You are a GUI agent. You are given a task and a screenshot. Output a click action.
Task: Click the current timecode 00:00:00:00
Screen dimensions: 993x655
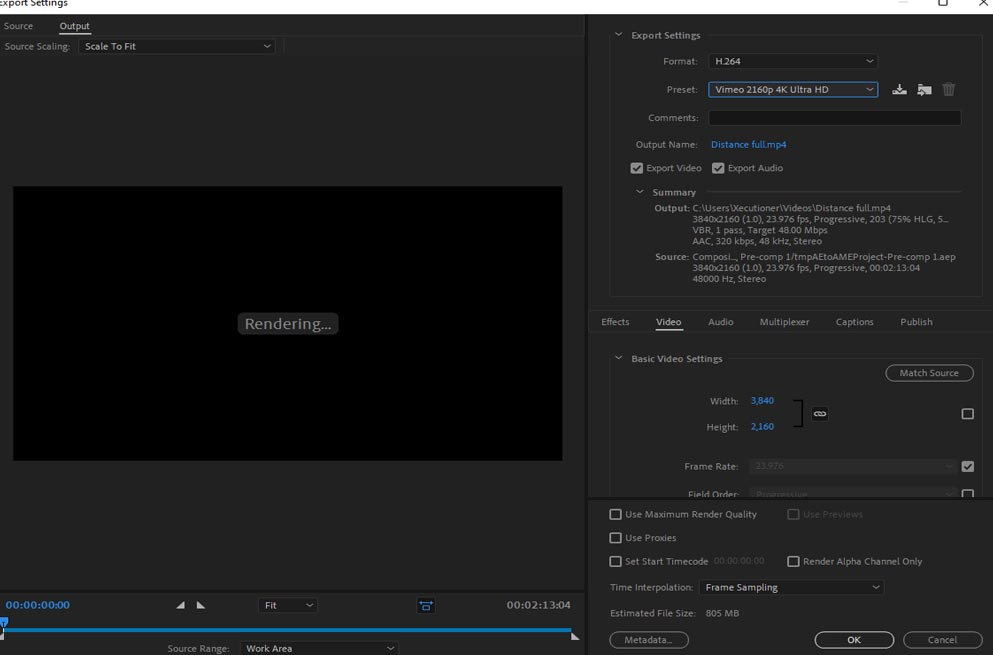pos(38,605)
